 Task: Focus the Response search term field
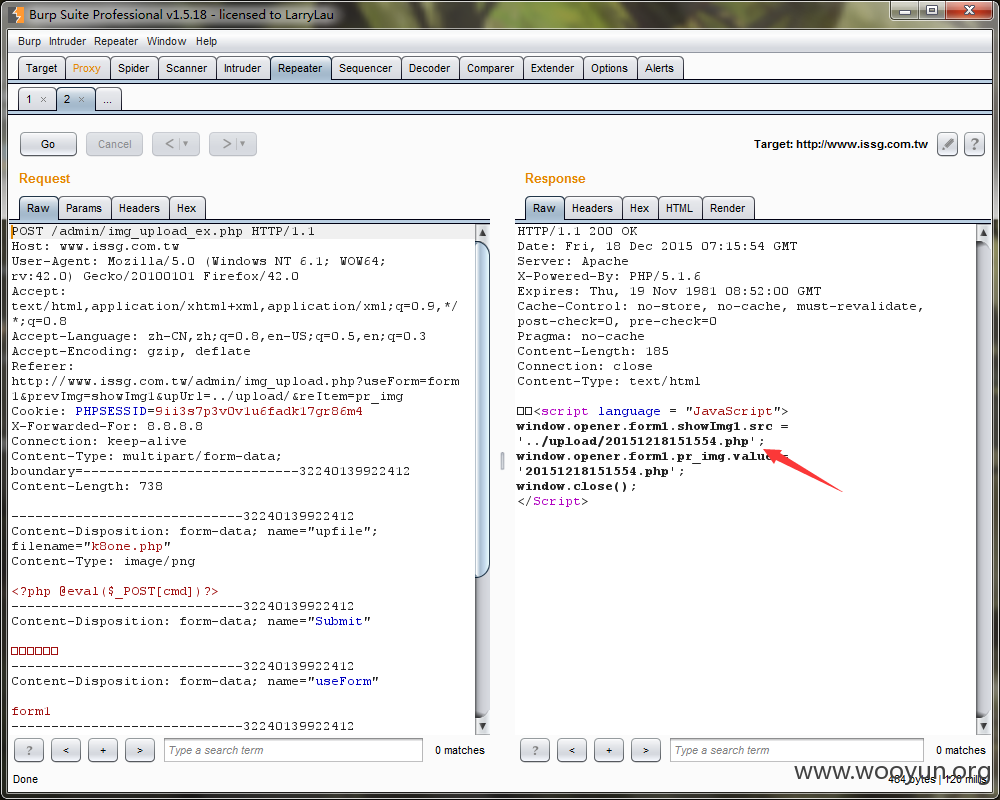pos(797,750)
